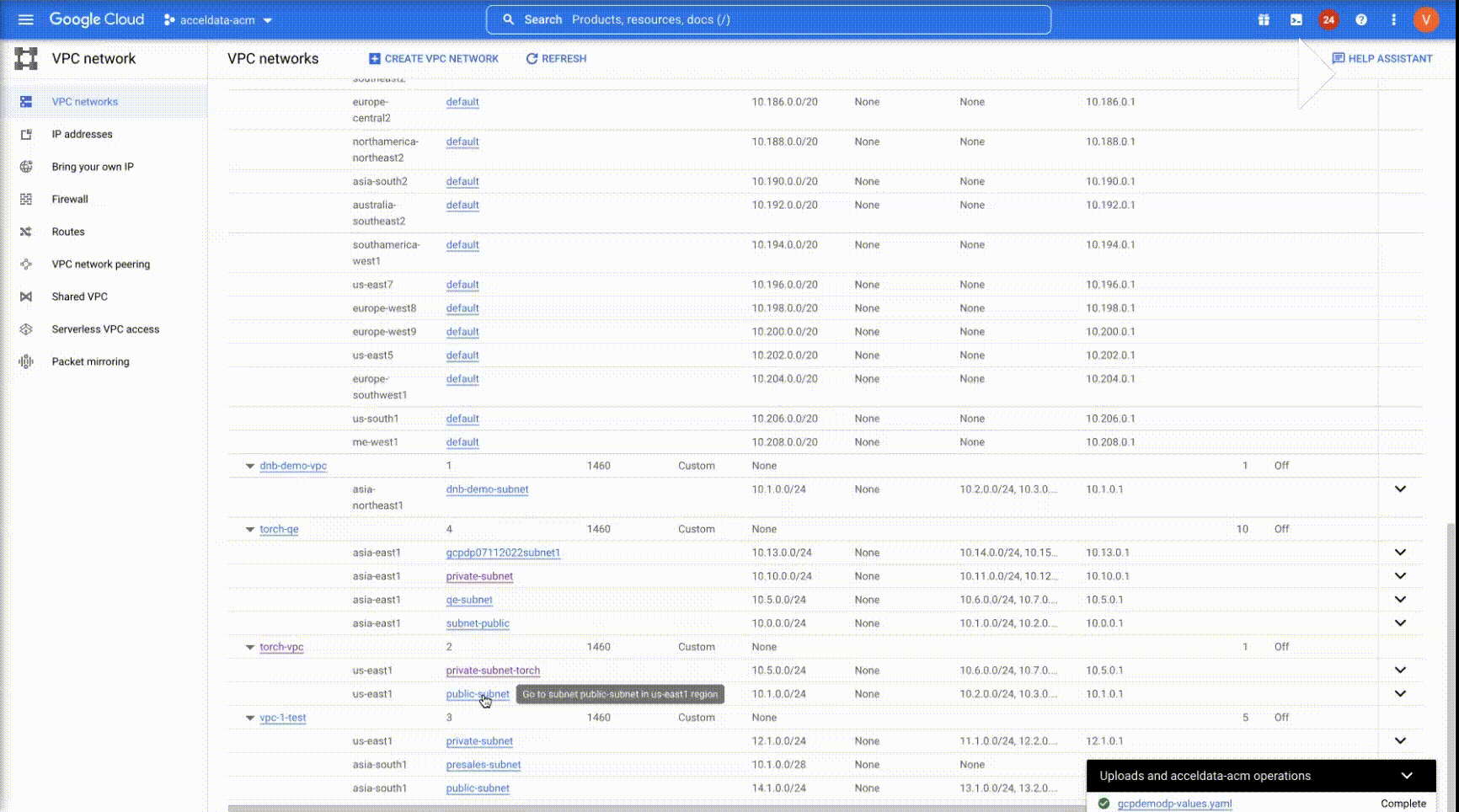Collapse the Uploads and operations panel chevron
This screenshot has height=812, width=1459.
(x=1407, y=776)
